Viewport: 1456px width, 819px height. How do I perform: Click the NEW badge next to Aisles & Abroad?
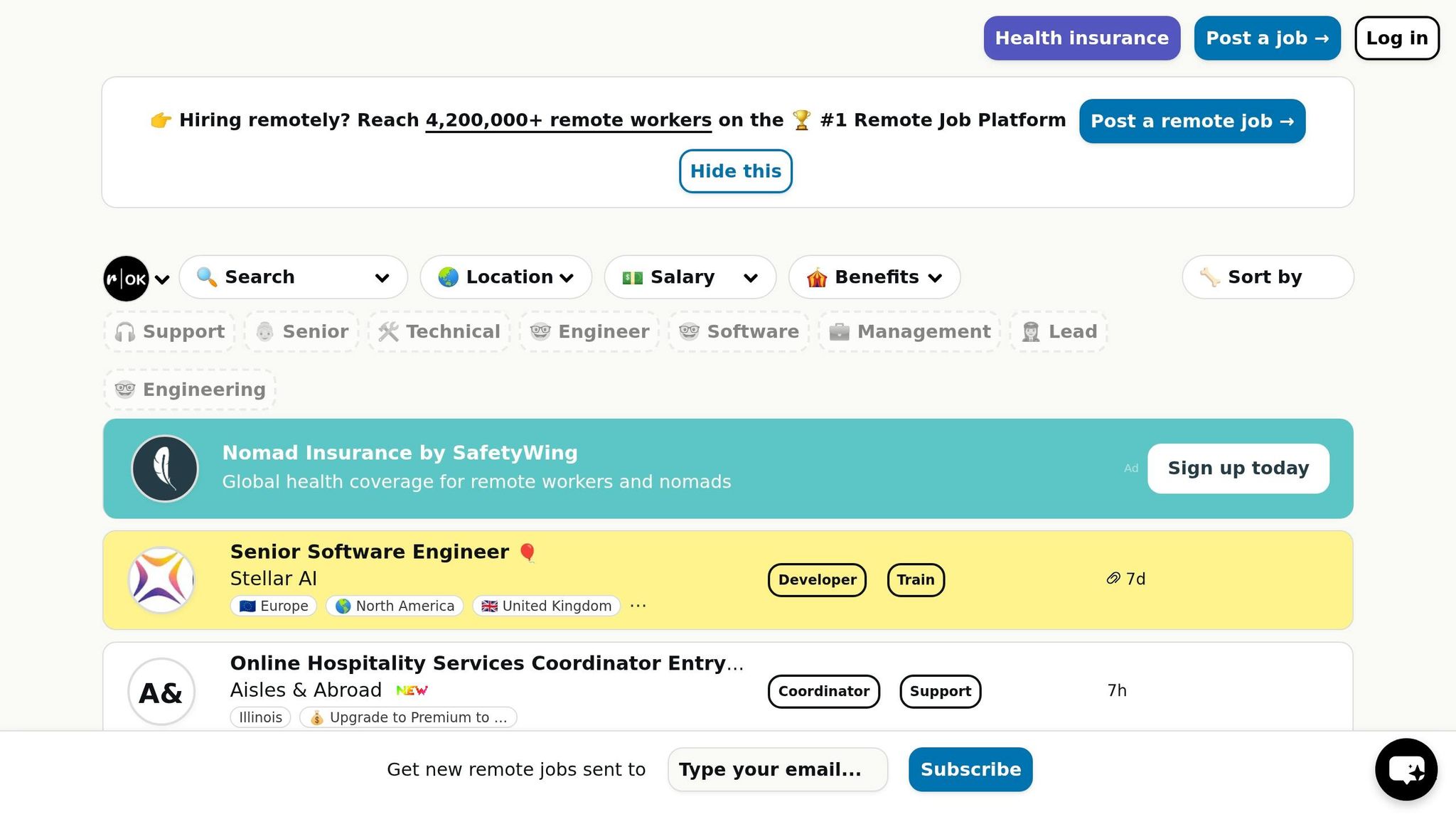(412, 690)
